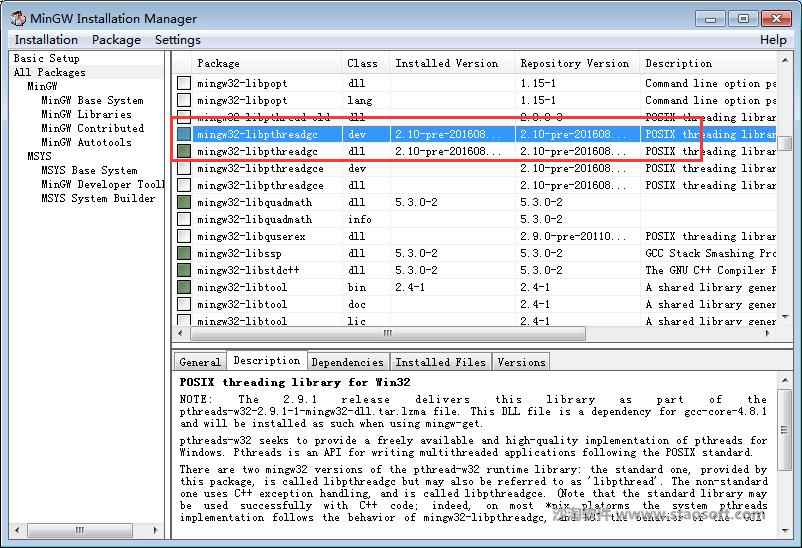Screen dimensions: 802x548
Task: Sort by the Package column header
Action: [x=218, y=63]
